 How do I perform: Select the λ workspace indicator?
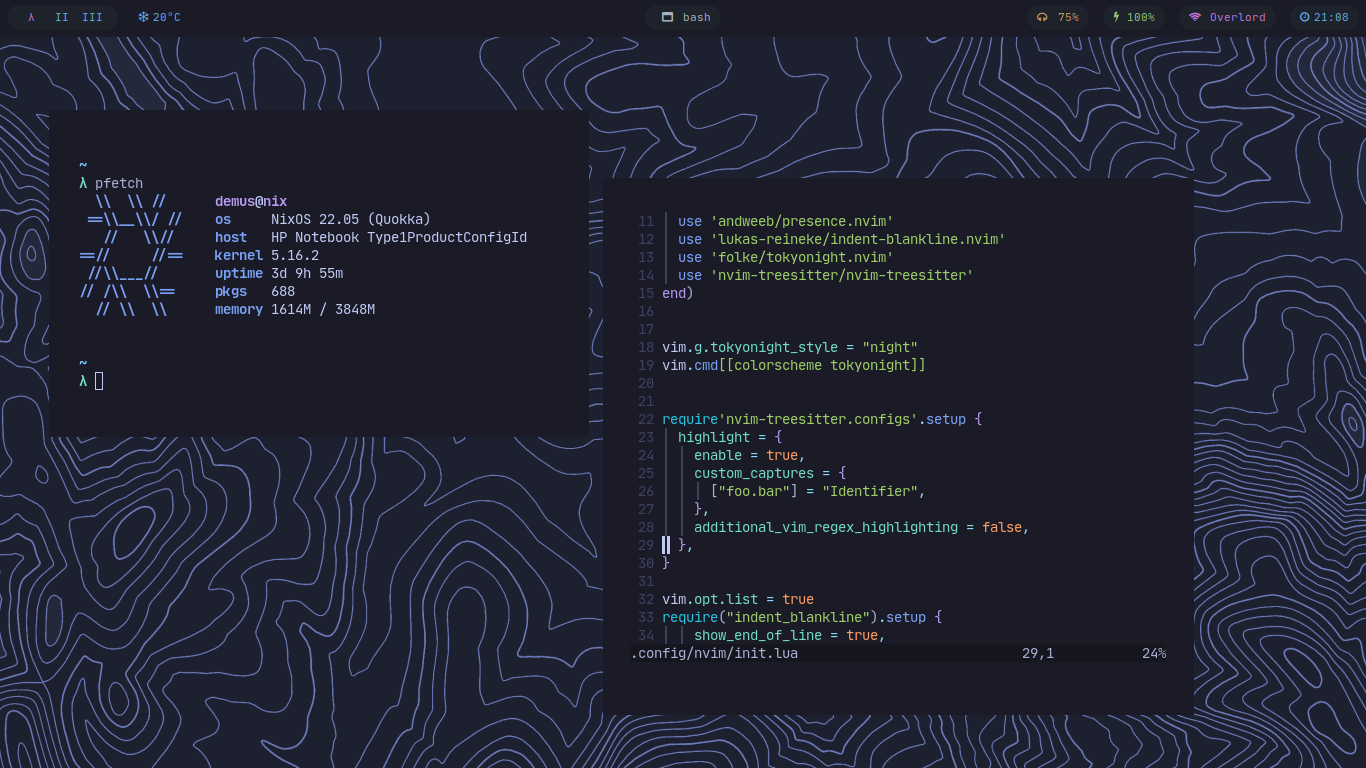point(29,17)
